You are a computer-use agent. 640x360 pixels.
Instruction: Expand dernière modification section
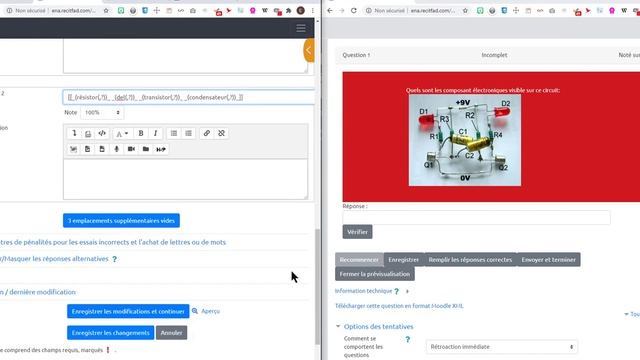(38, 292)
